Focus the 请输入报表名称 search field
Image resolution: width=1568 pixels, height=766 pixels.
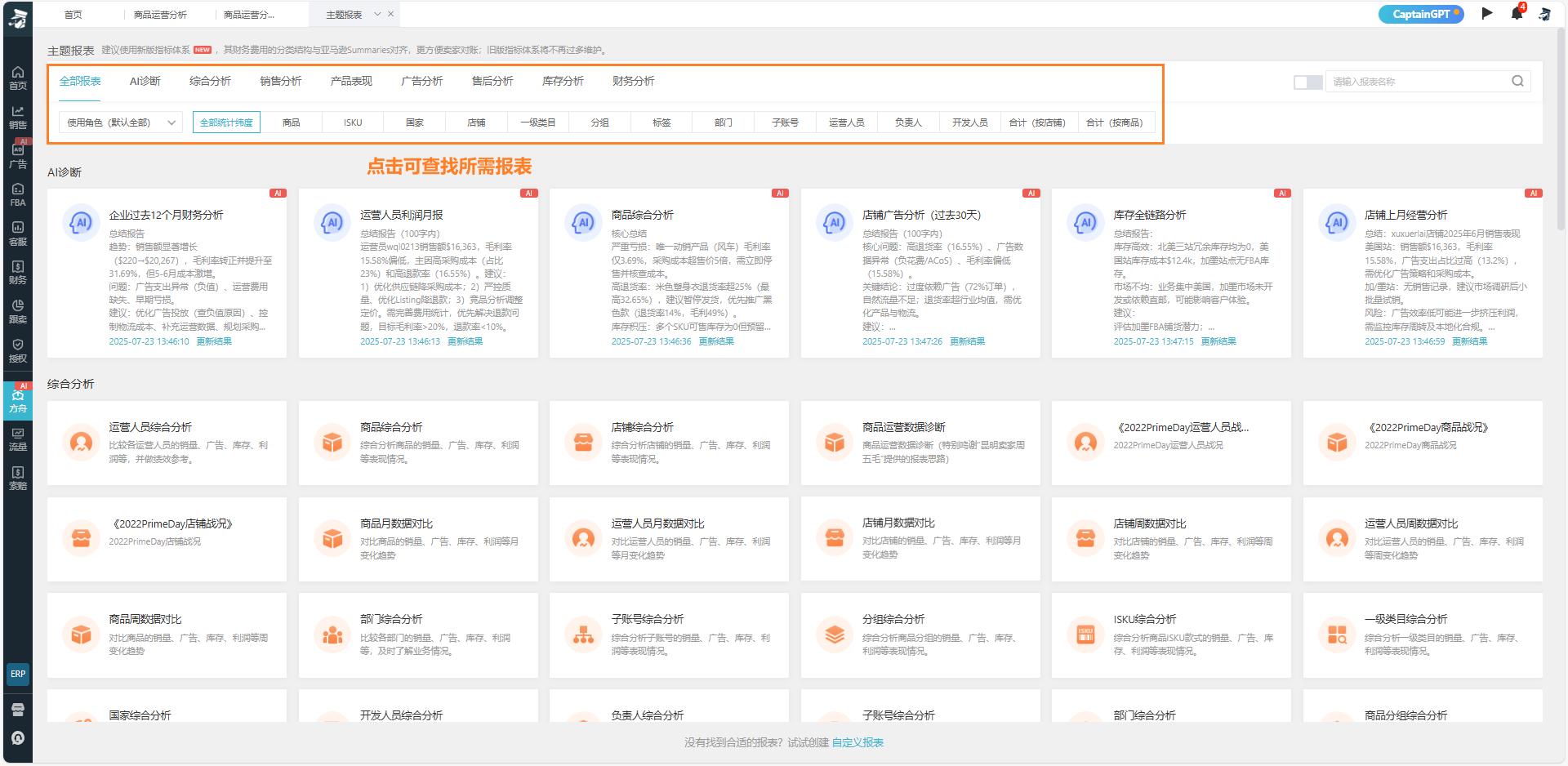(1419, 82)
